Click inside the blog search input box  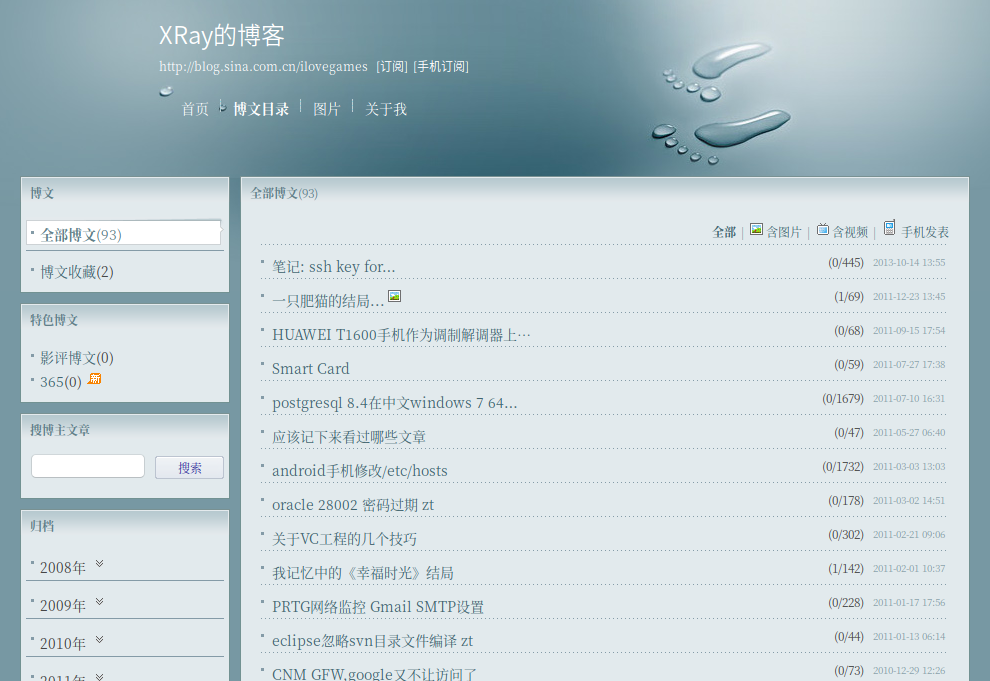click(x=87, y=465)
